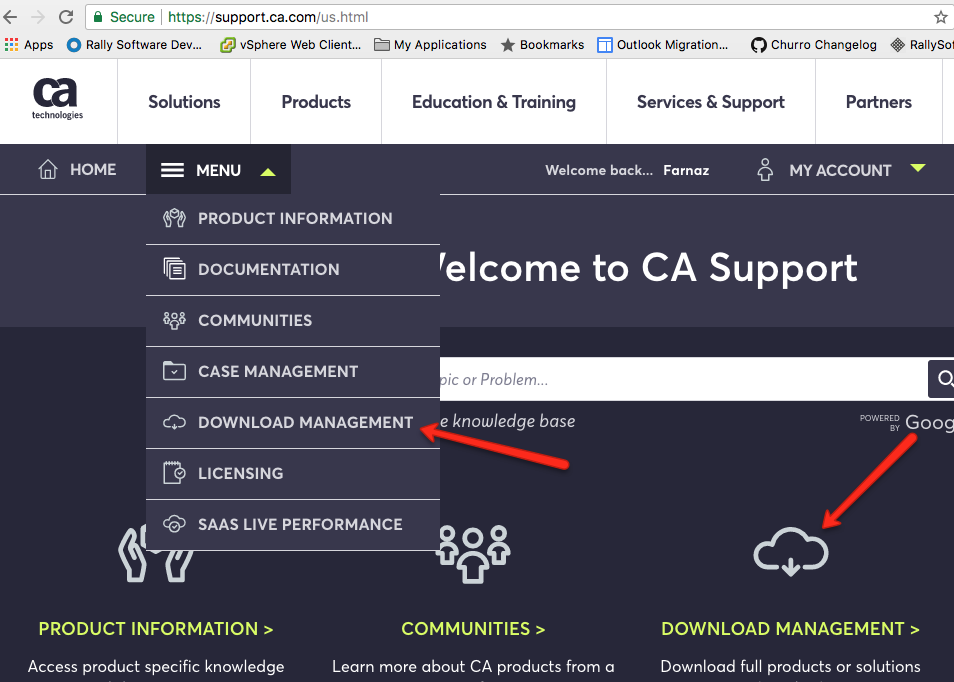Click the username Farnaz

click(686, 170)
